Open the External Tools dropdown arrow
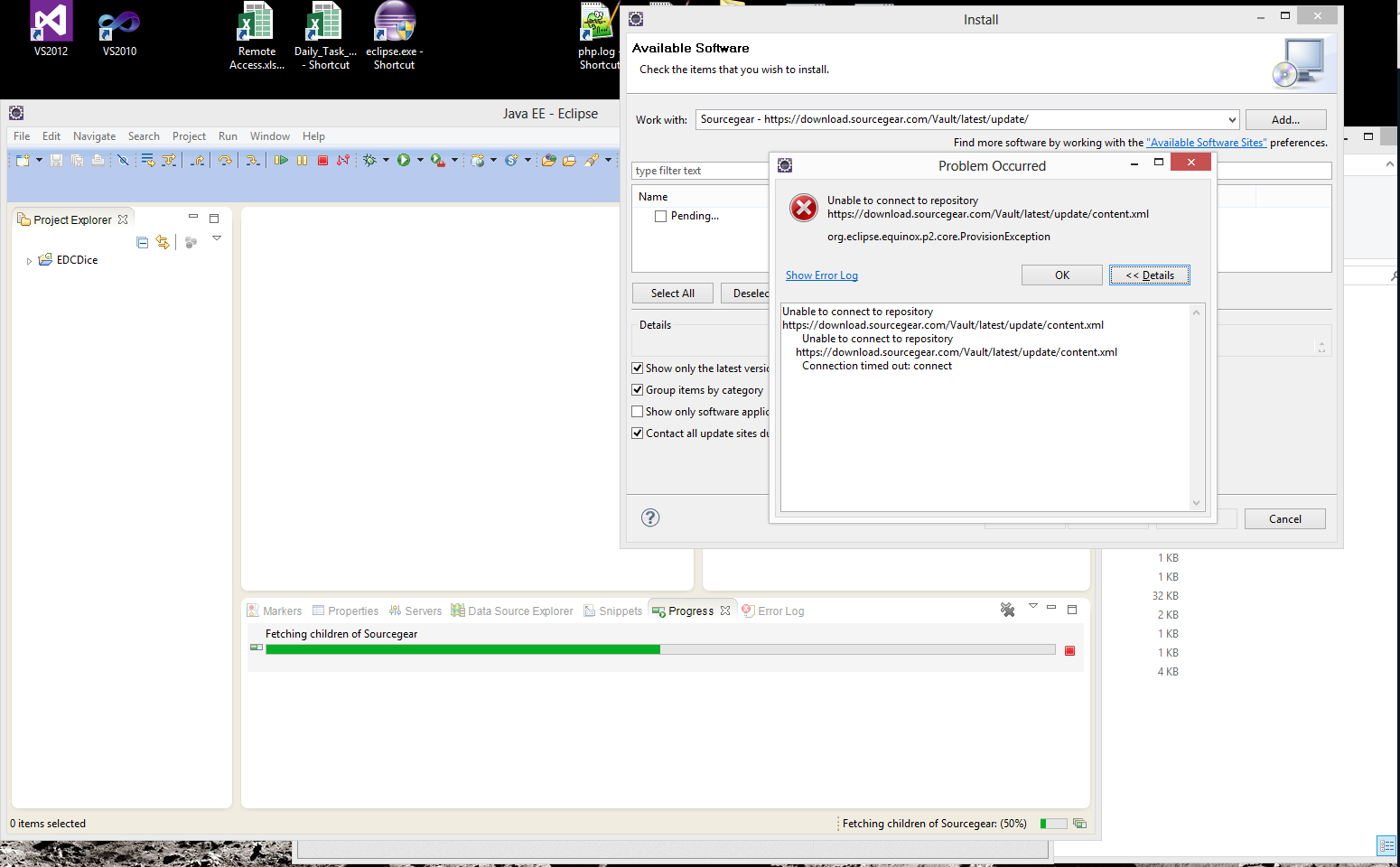Viewport: 1400px width, 867px height. pyautogui.click(x=454, y=160)
